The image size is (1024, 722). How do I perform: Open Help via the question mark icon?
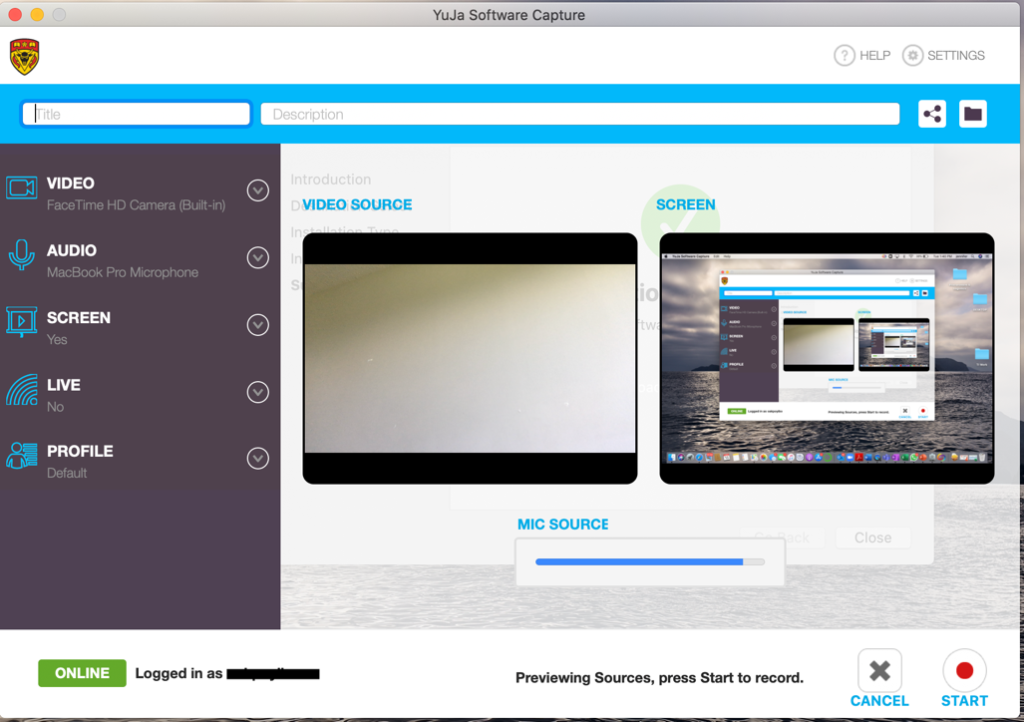coord(844,55)
